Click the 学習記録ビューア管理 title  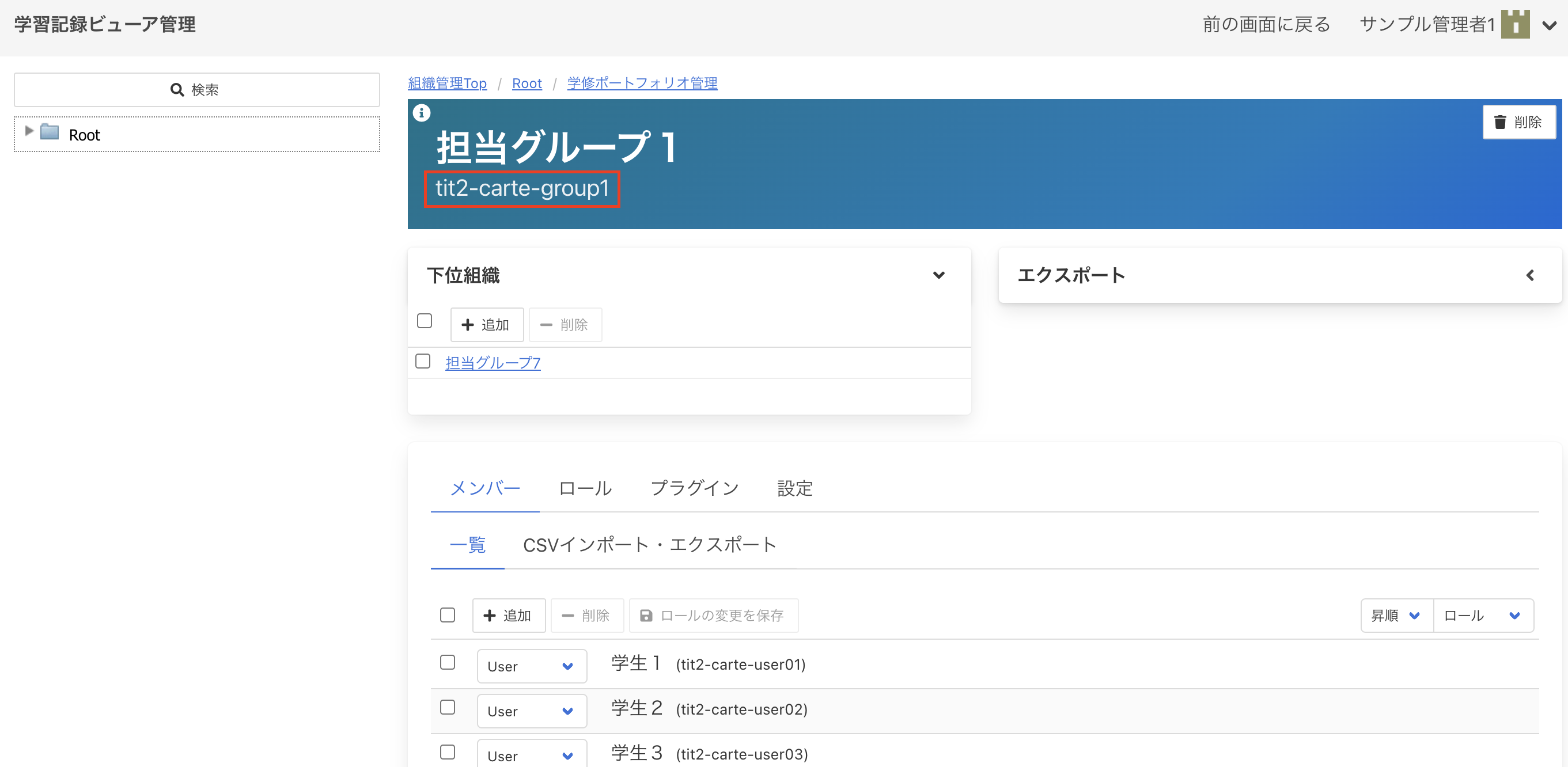[105, 24]
